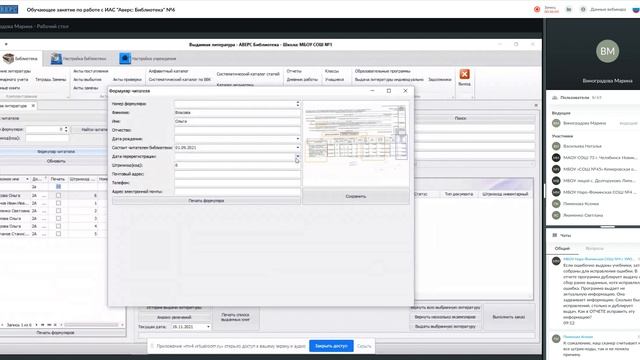Image resolution: width=640 pixels, height=360 pixels.
Task: Open the Текущая дата dropdown
Action: 208,327
